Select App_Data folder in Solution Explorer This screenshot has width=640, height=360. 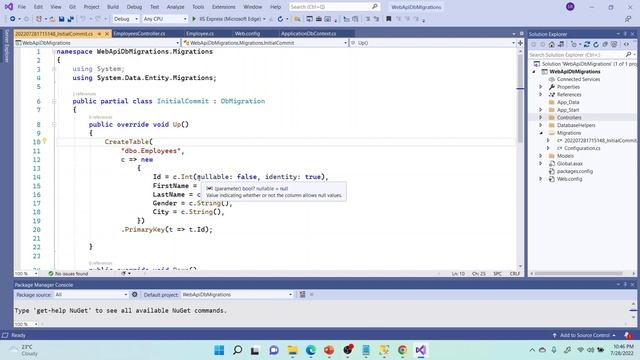[x=568, y=102]
